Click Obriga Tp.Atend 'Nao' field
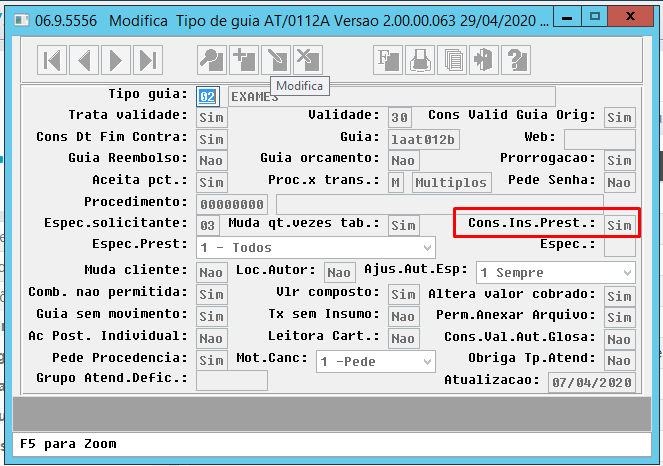The image size is (663, 466). [620, 361]
